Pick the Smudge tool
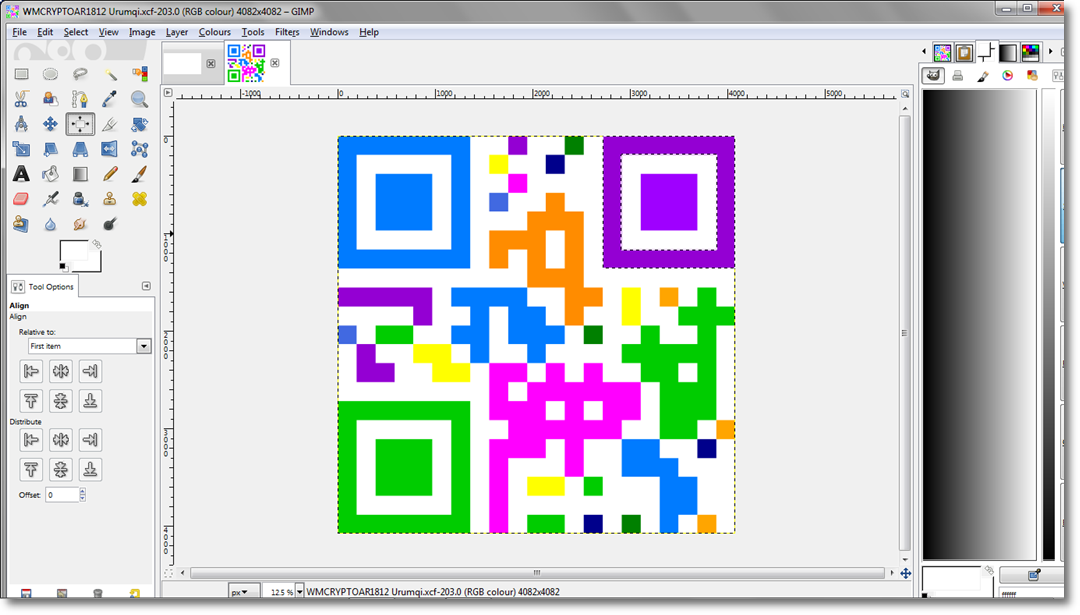 (x=80, y=224)
